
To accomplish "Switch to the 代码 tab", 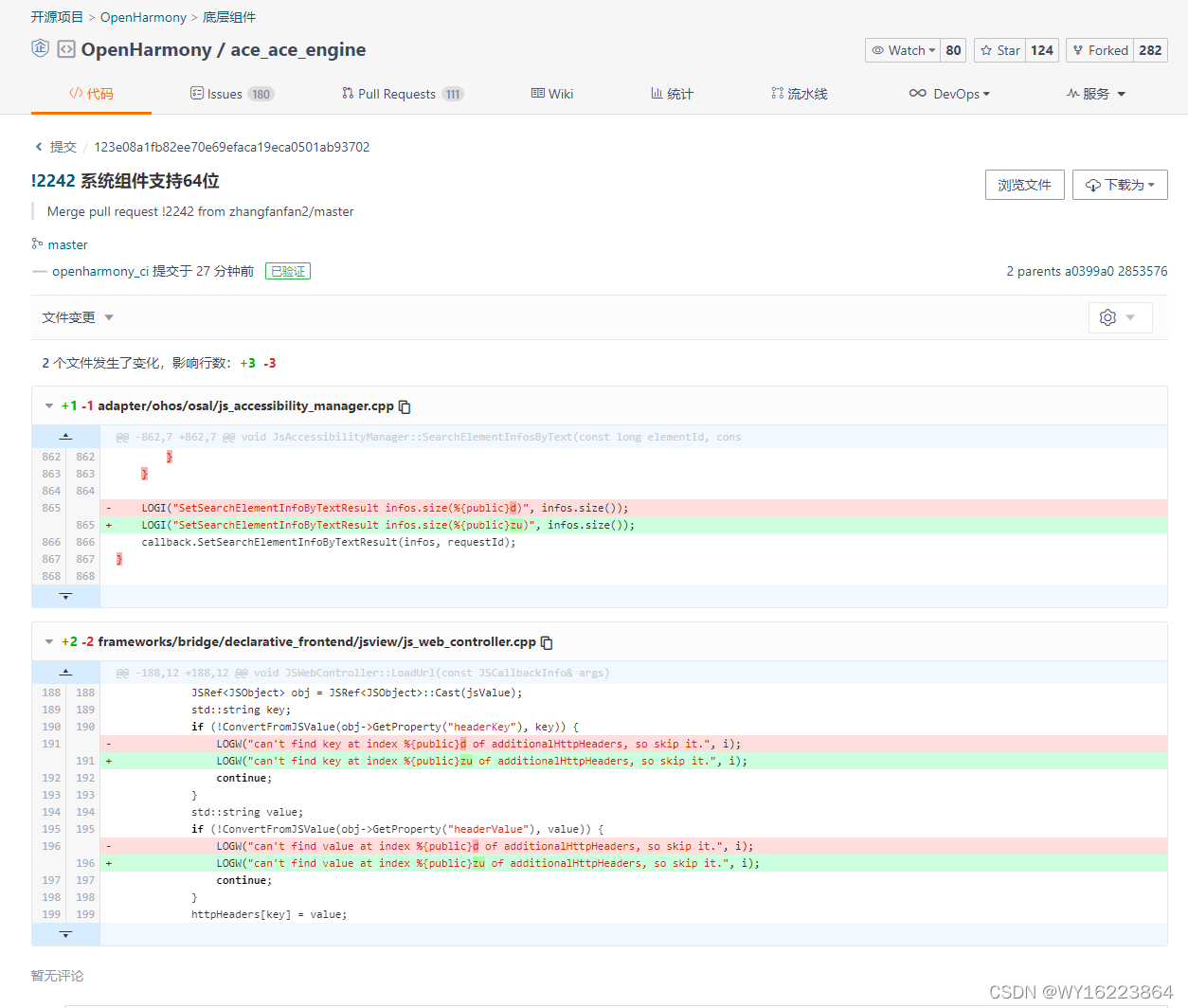I will (x=91, y=94).
